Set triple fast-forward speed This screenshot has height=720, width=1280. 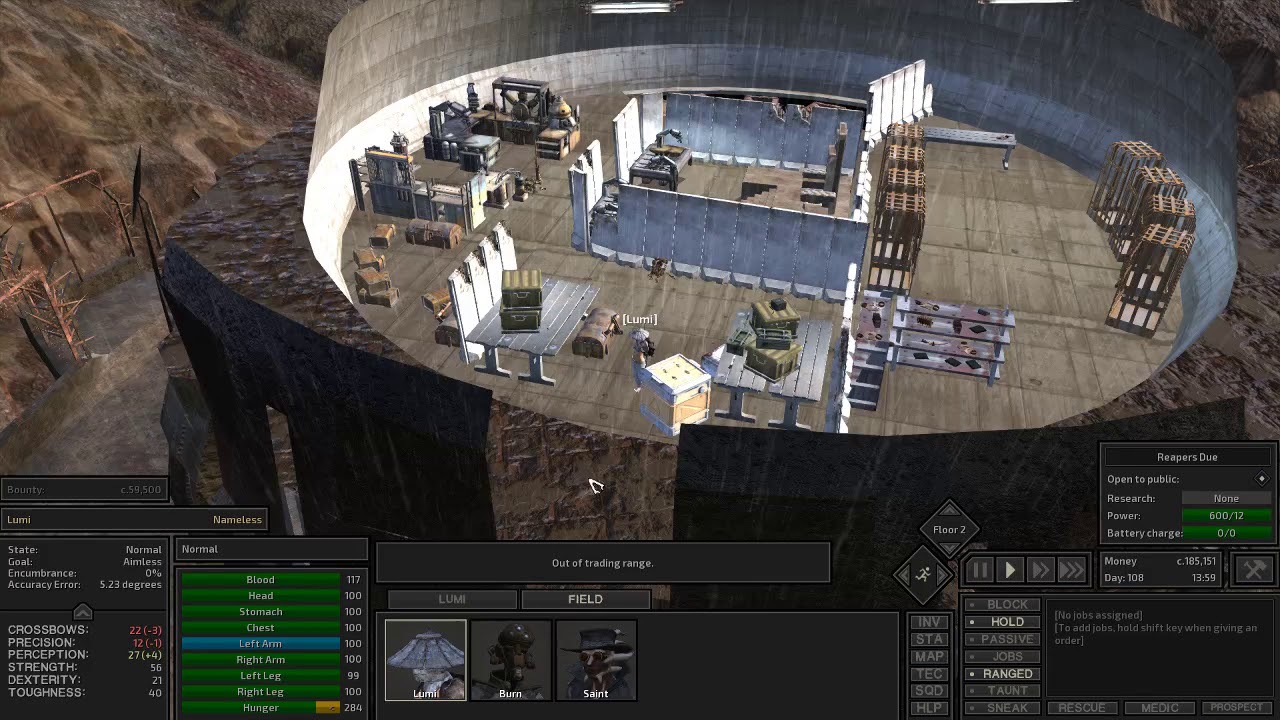point(1071,570)
